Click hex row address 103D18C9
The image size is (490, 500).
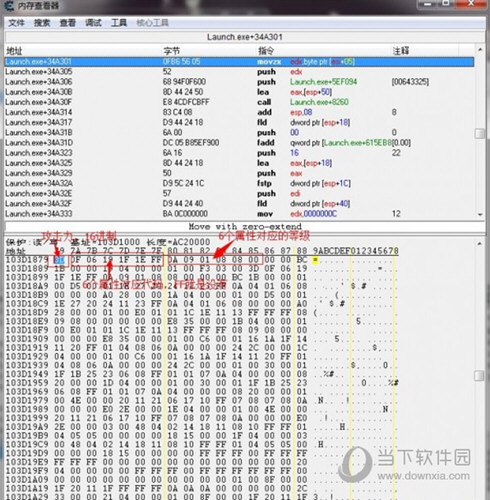pyautogui.click(x=27, y=304)
